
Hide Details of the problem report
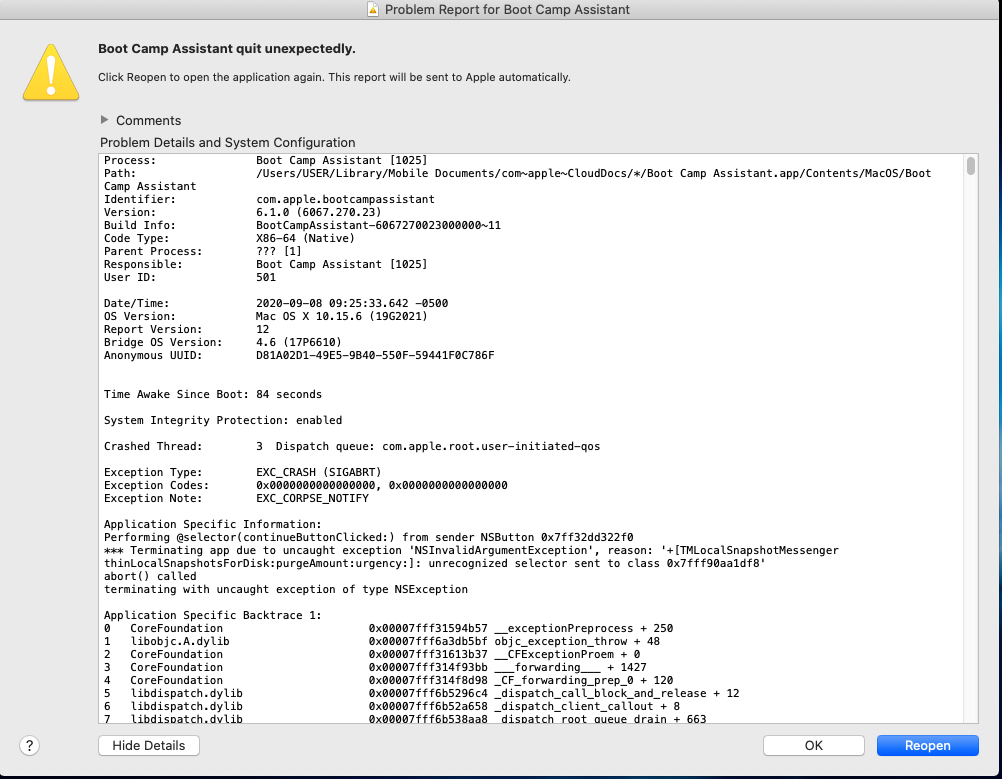click(x=149, y=745)
